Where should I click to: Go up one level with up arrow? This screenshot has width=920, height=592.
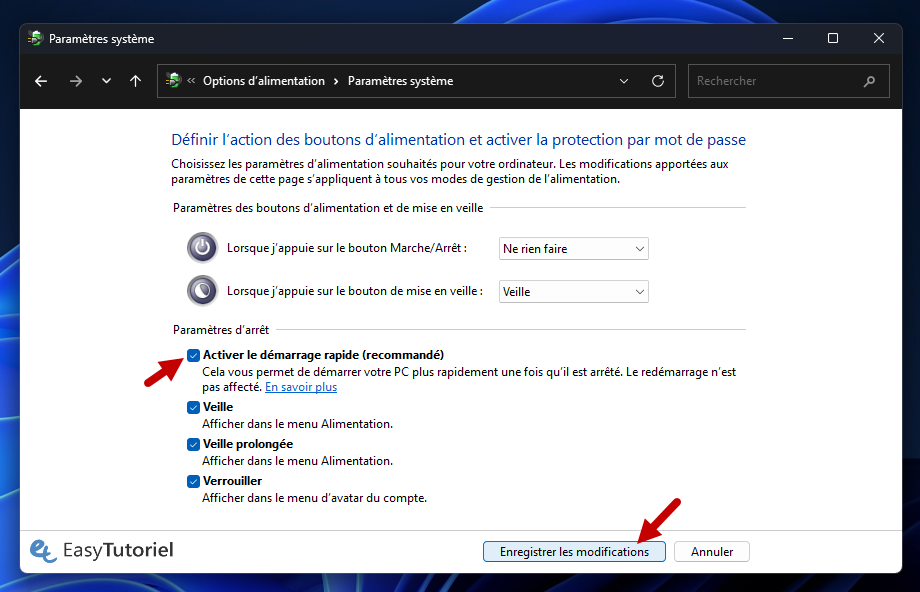136,81
